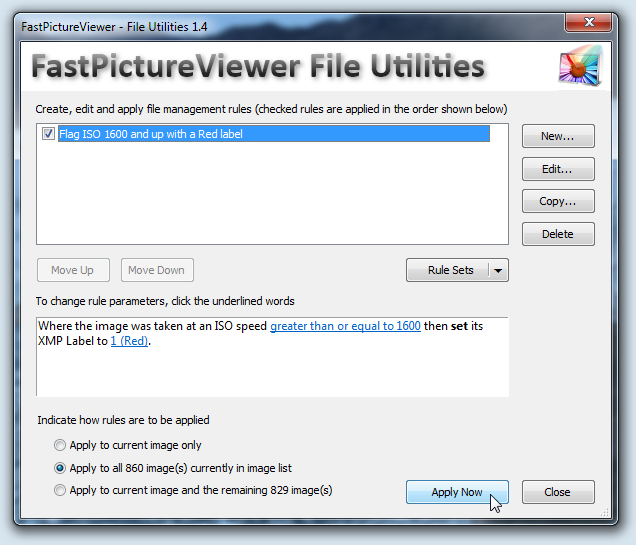Click the Close button at bottom
Screen dimensions: 636x545
[558, 492]
